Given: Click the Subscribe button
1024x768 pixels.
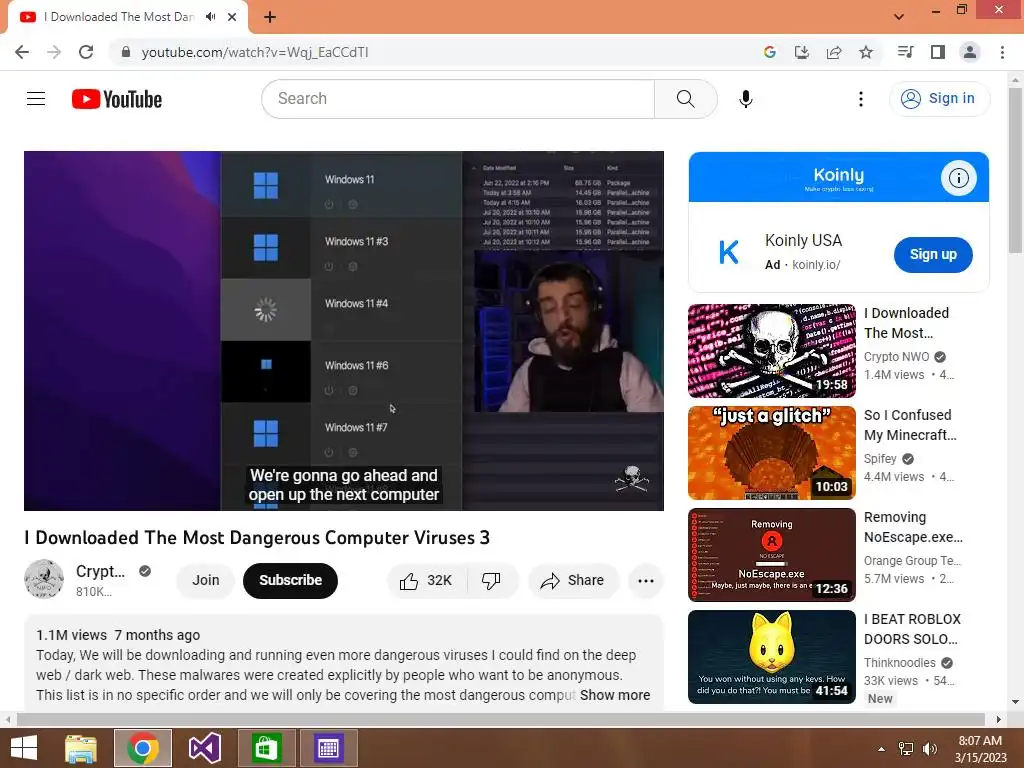Looking at the screenshot, I should [291, 581].
